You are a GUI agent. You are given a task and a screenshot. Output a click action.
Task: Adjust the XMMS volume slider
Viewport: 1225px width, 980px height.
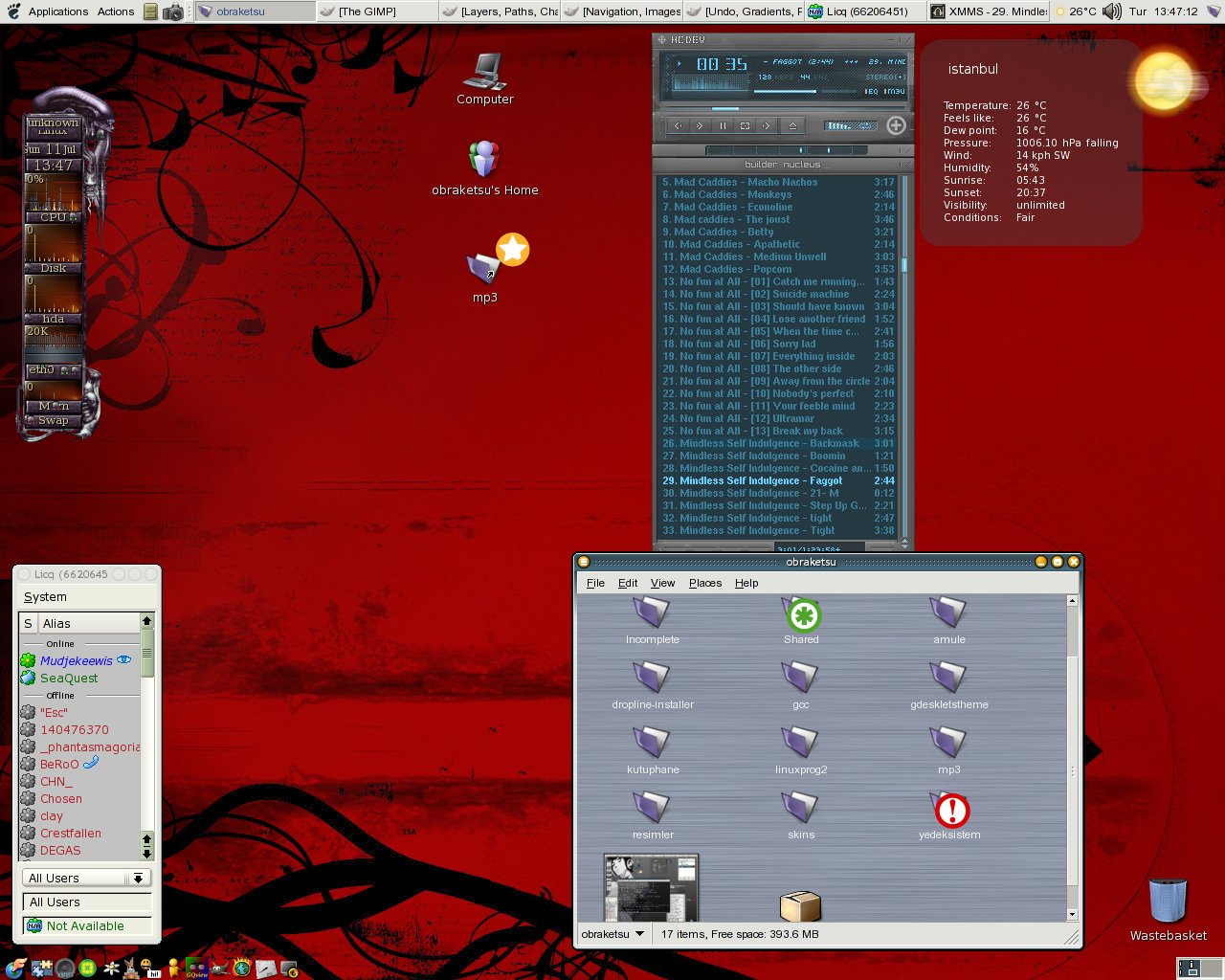785,91
